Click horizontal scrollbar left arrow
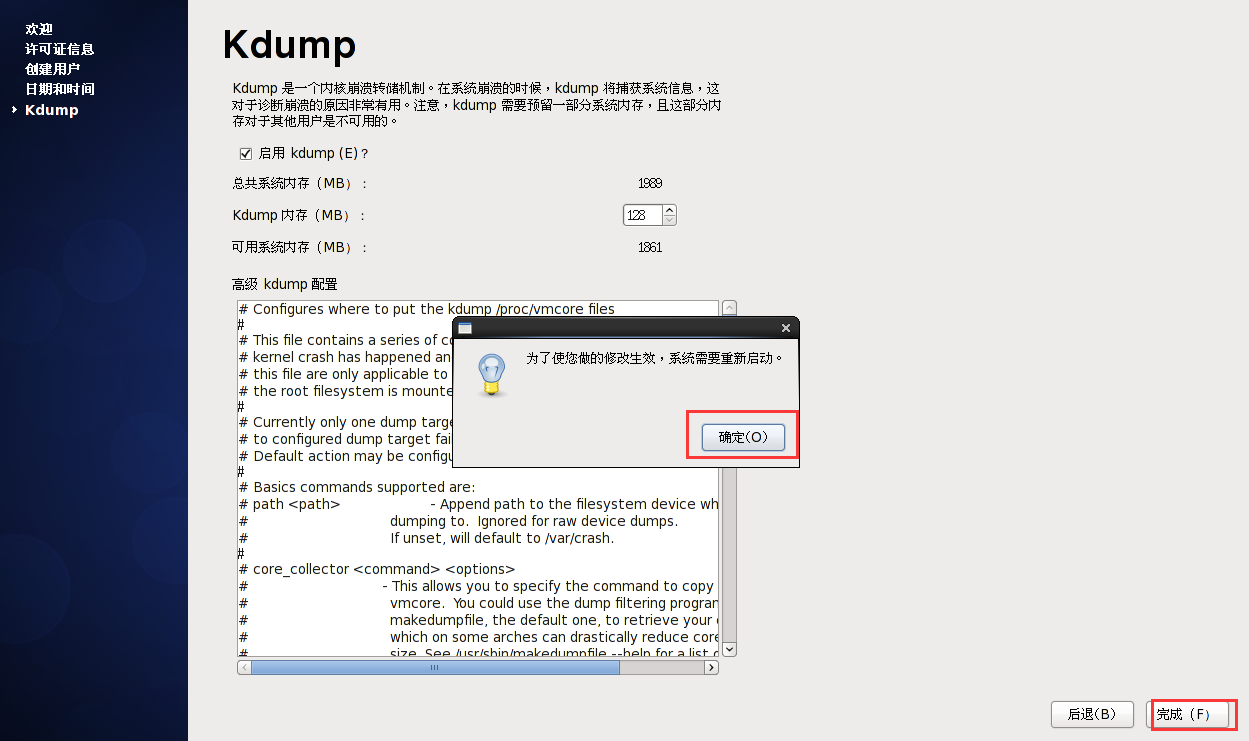This screenshot has height=741, width=1249. [244, 667]
